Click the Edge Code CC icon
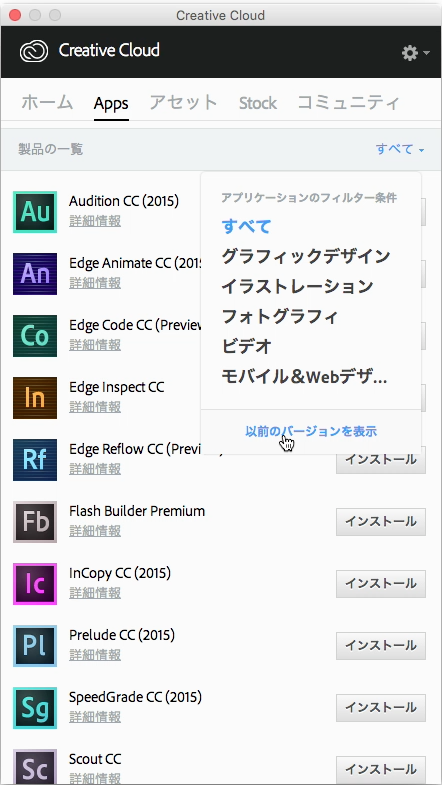 point(35,336)
